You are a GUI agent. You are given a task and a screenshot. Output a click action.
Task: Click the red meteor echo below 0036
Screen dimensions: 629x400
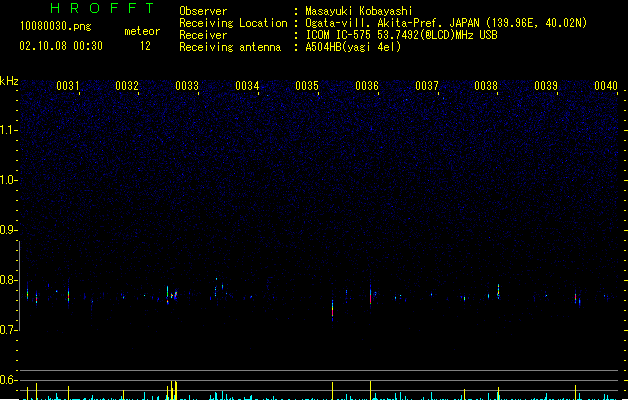click(370, 296)
